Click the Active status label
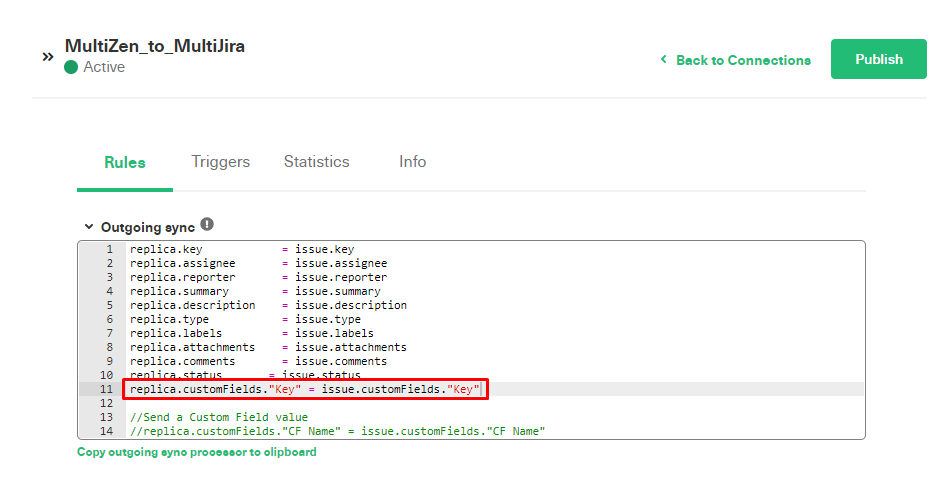Screen dimensions: 938x486 (104, 67)
